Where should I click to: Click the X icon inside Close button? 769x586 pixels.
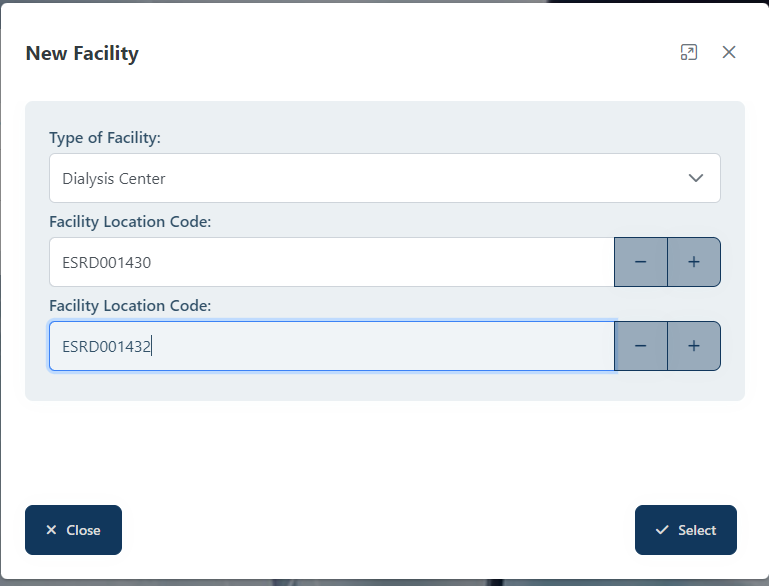coord(51,530)
